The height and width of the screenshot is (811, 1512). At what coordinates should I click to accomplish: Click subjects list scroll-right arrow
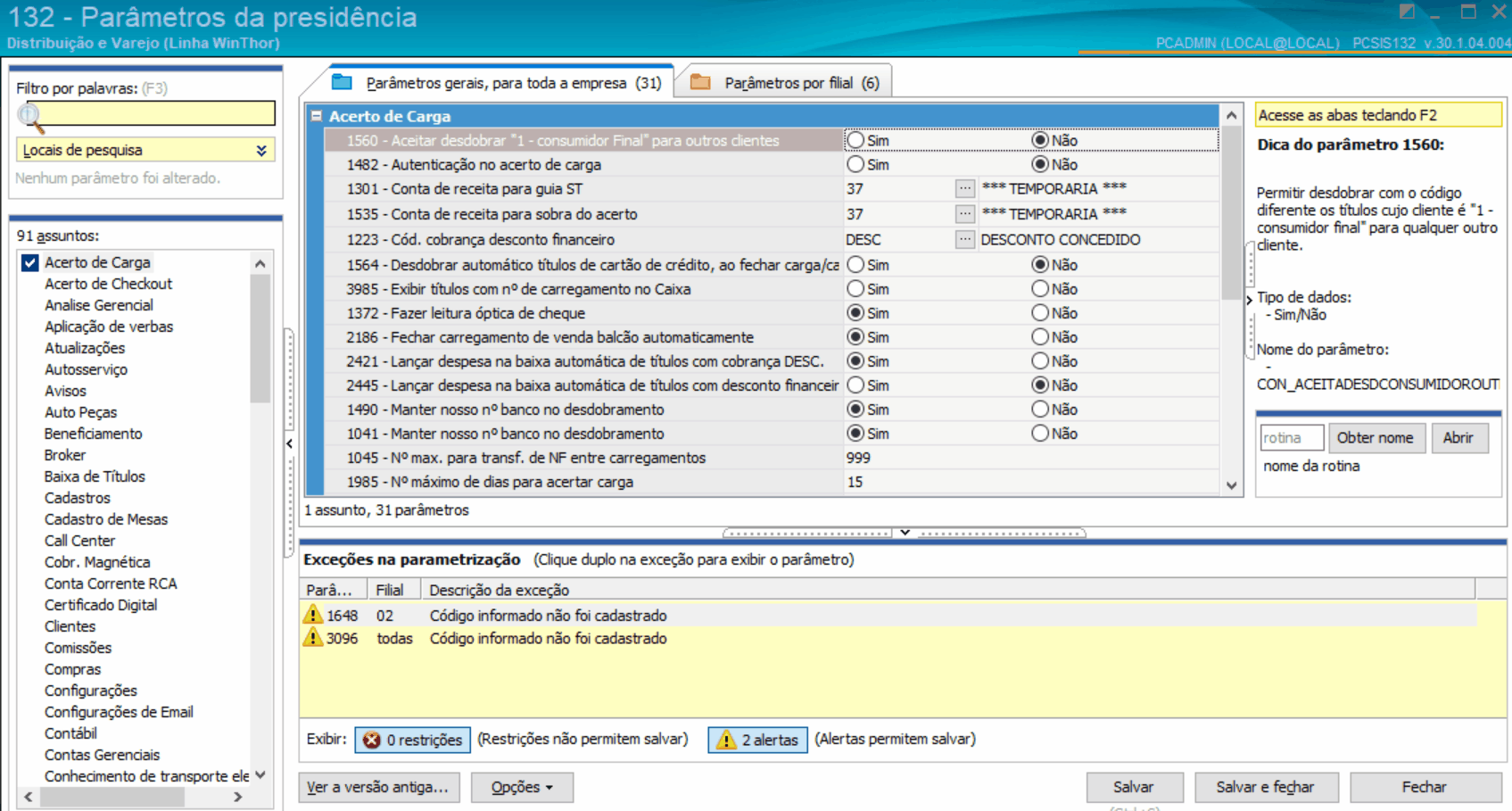[x=237, y=797]
